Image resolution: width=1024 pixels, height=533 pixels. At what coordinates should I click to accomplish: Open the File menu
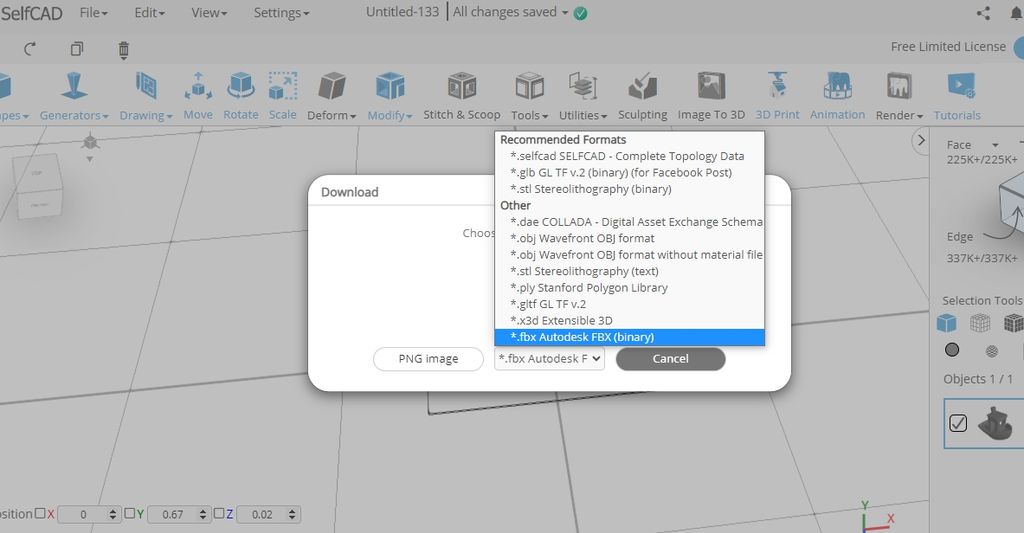(93, 12)
